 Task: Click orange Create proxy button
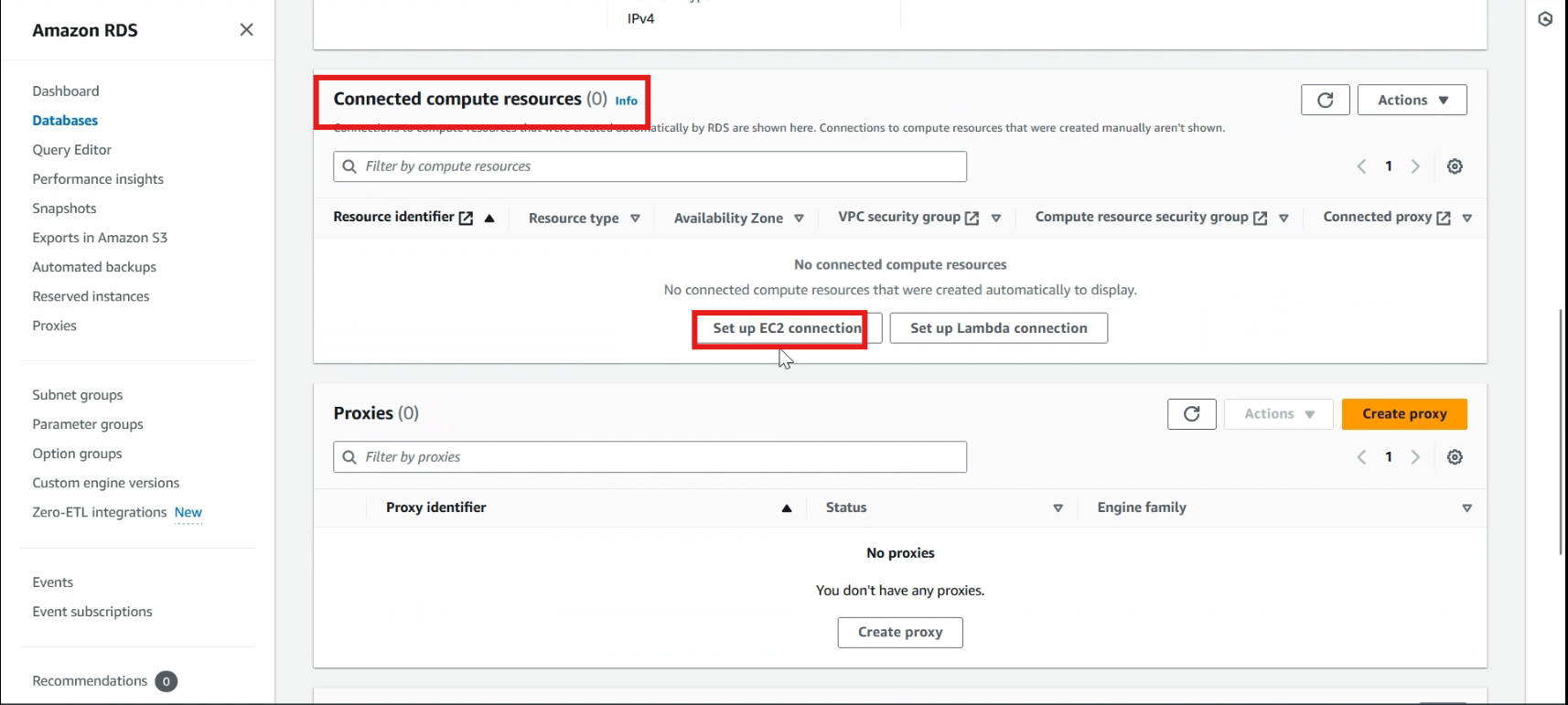[1404, 414]
